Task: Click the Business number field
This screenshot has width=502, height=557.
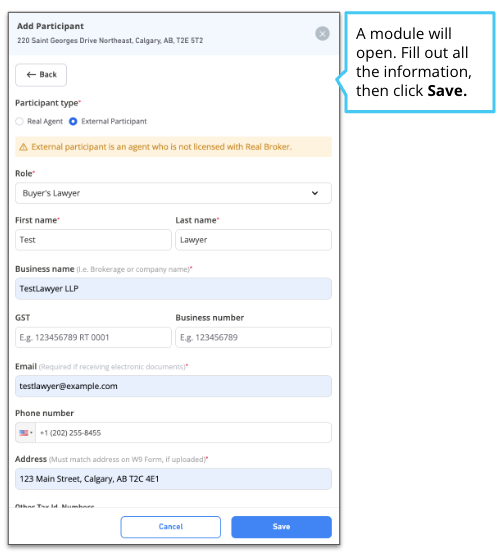Action: tap(254, 337)
